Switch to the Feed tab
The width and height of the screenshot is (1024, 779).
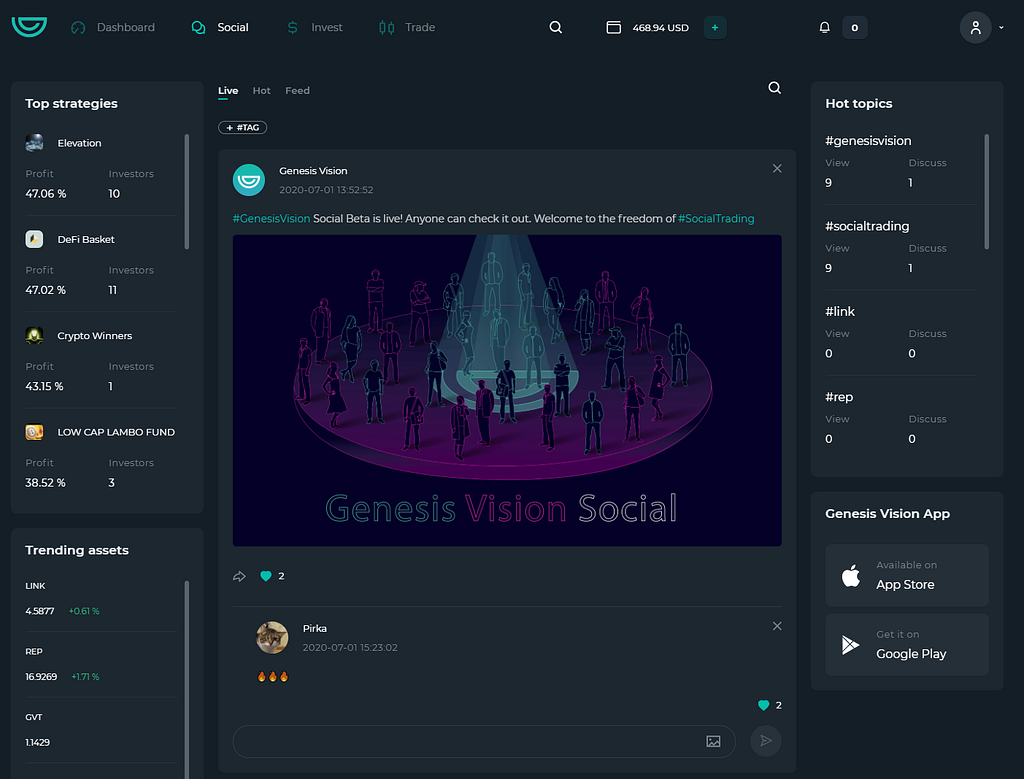click(x=297, y=91)
